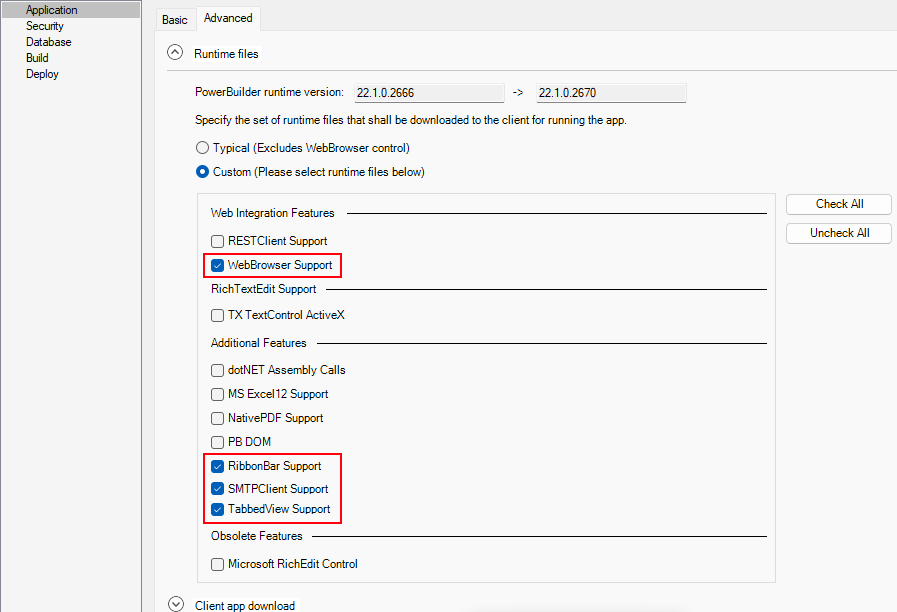Enable MS Excel12 Support checkbox
This screenshot has width=897, height=612.
coord(217,395)
